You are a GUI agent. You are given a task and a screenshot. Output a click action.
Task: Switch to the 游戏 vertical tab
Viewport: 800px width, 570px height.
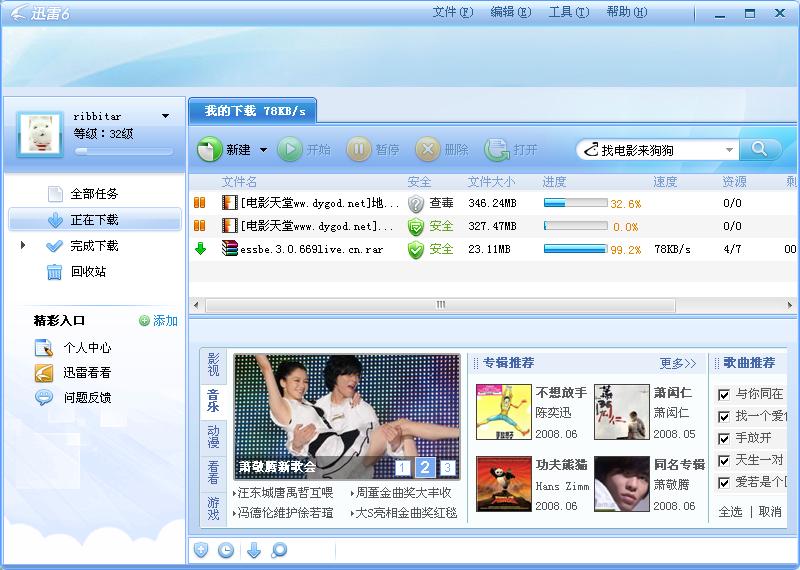tap(213, 508)
